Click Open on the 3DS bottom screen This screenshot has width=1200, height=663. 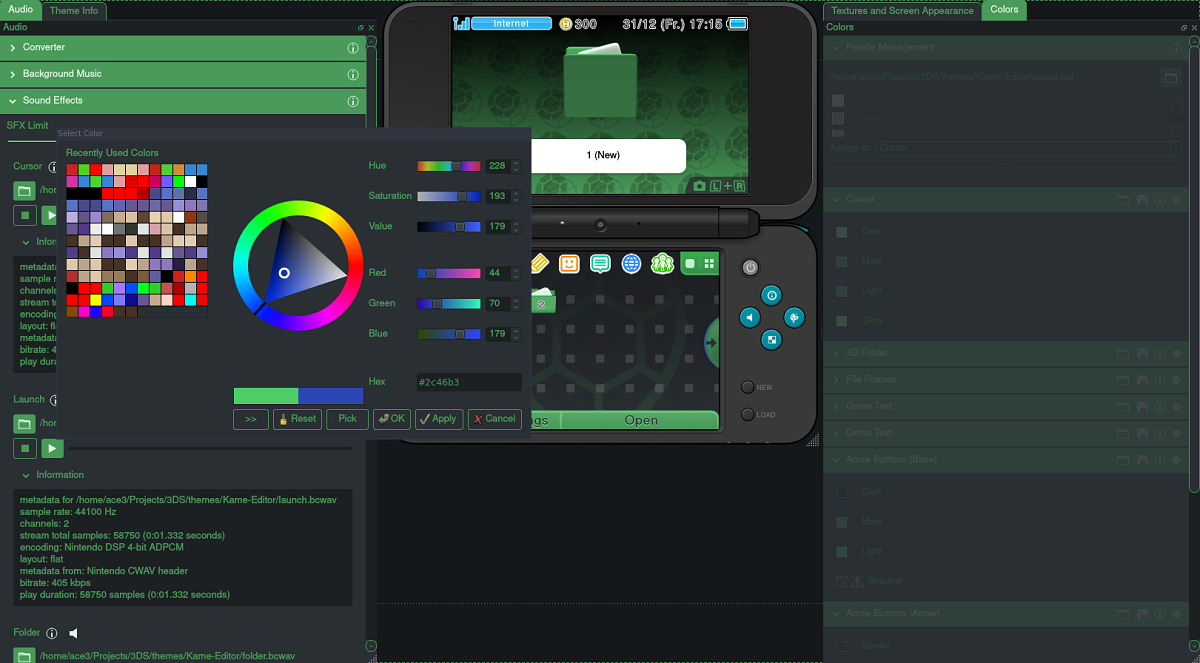(x=641, y=420)
